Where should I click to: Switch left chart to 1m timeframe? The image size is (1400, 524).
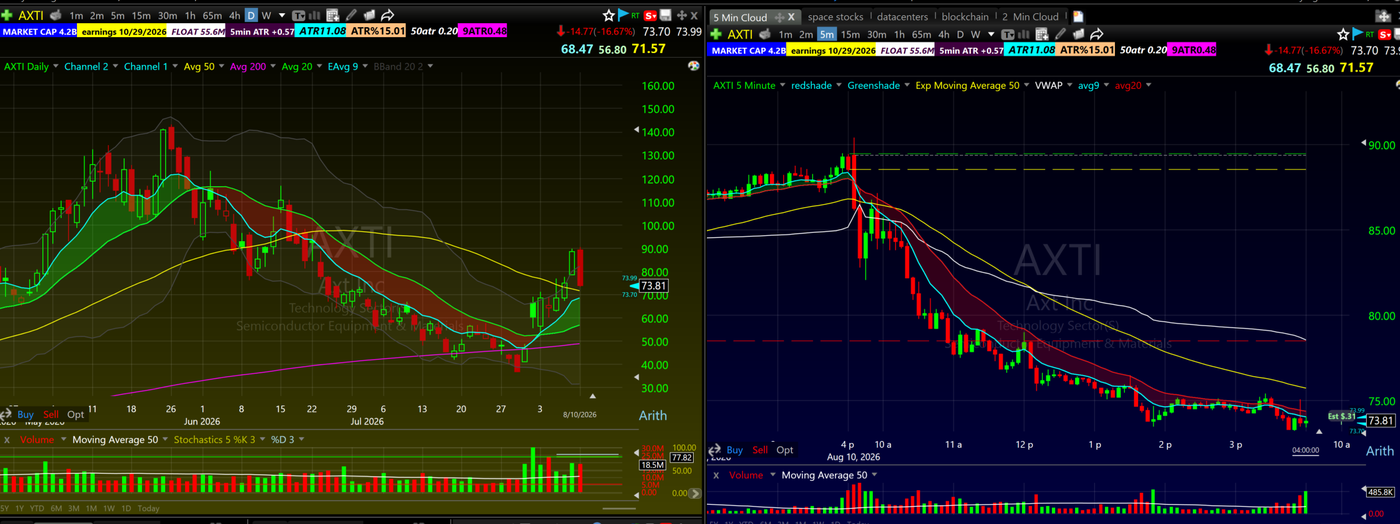pyautogui.click(x=76, y=16)
